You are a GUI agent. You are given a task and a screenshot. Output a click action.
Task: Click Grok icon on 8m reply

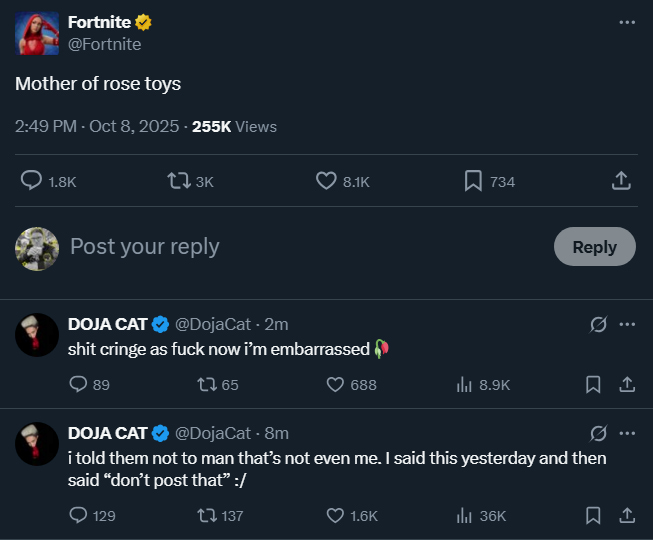tap(599, 433)
